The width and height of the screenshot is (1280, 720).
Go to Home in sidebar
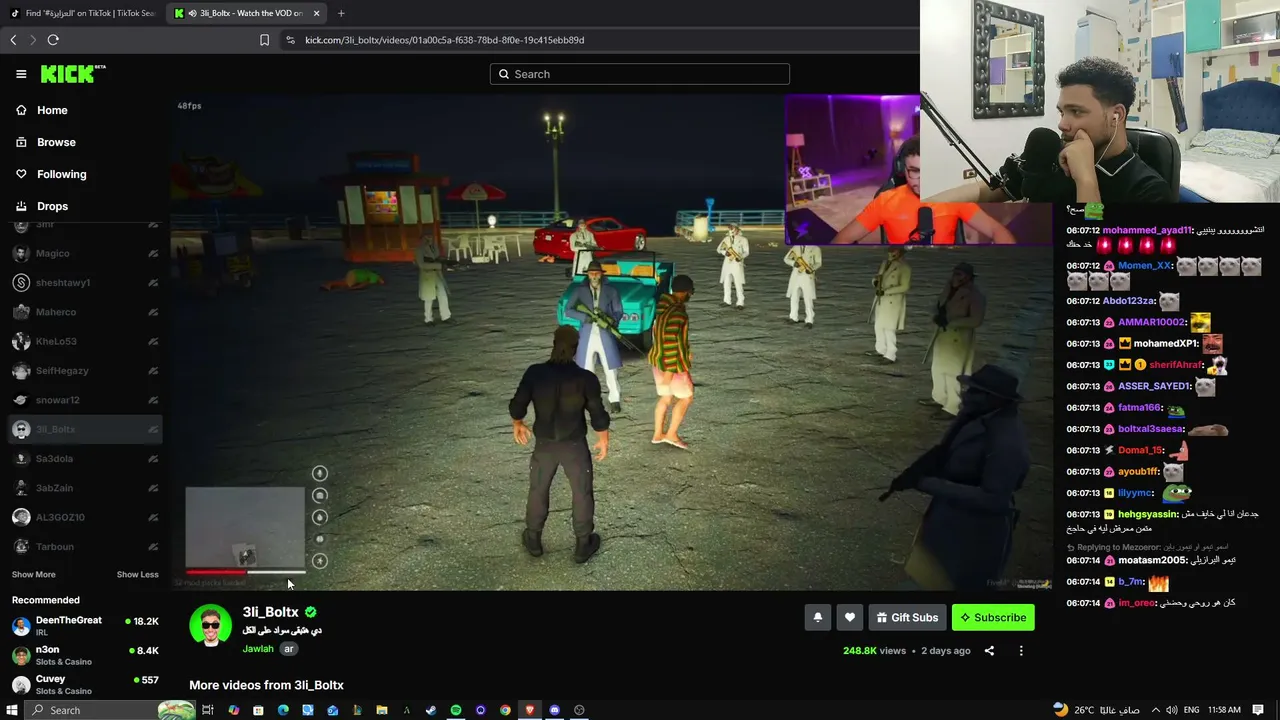(52, 110)
